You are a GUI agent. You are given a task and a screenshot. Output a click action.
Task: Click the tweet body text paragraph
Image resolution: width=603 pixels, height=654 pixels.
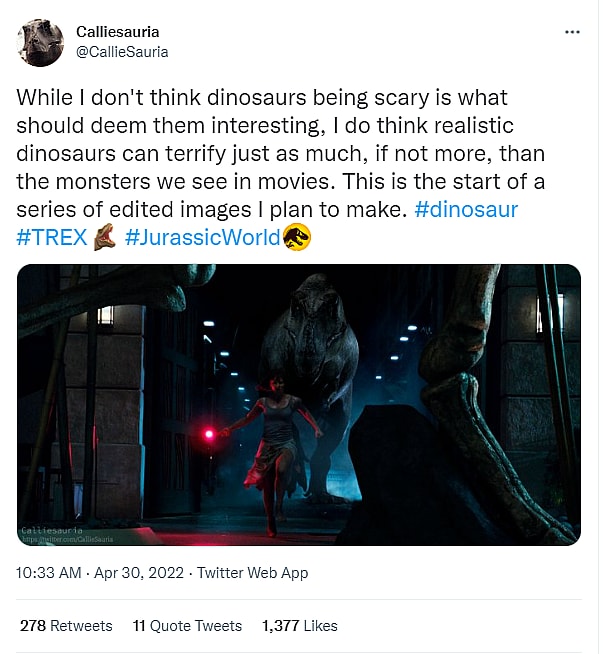260,154
